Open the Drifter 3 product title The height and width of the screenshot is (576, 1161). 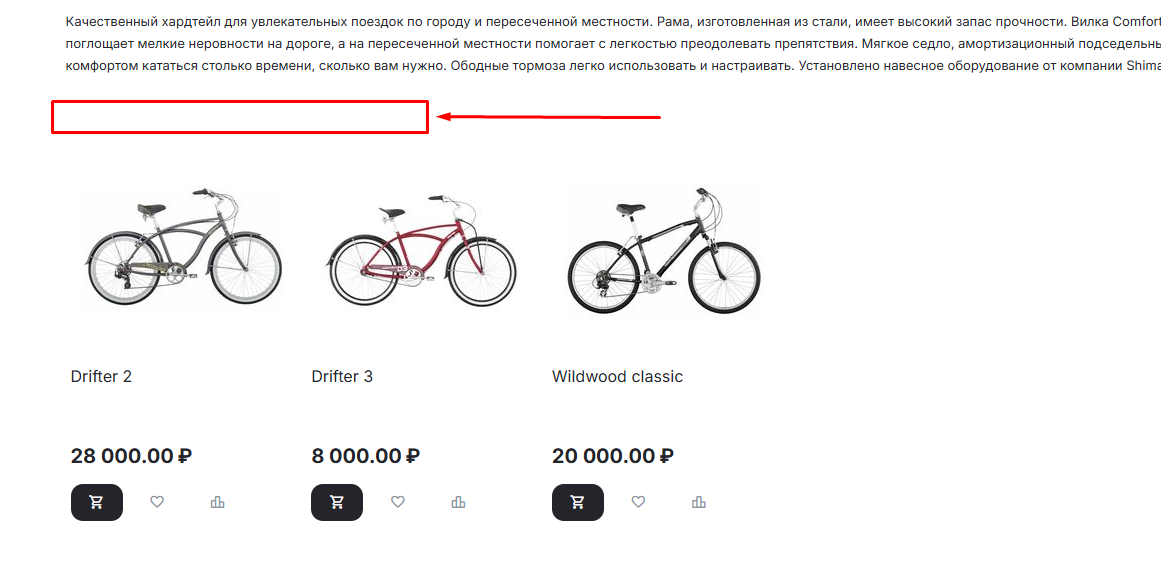(342, 377)
